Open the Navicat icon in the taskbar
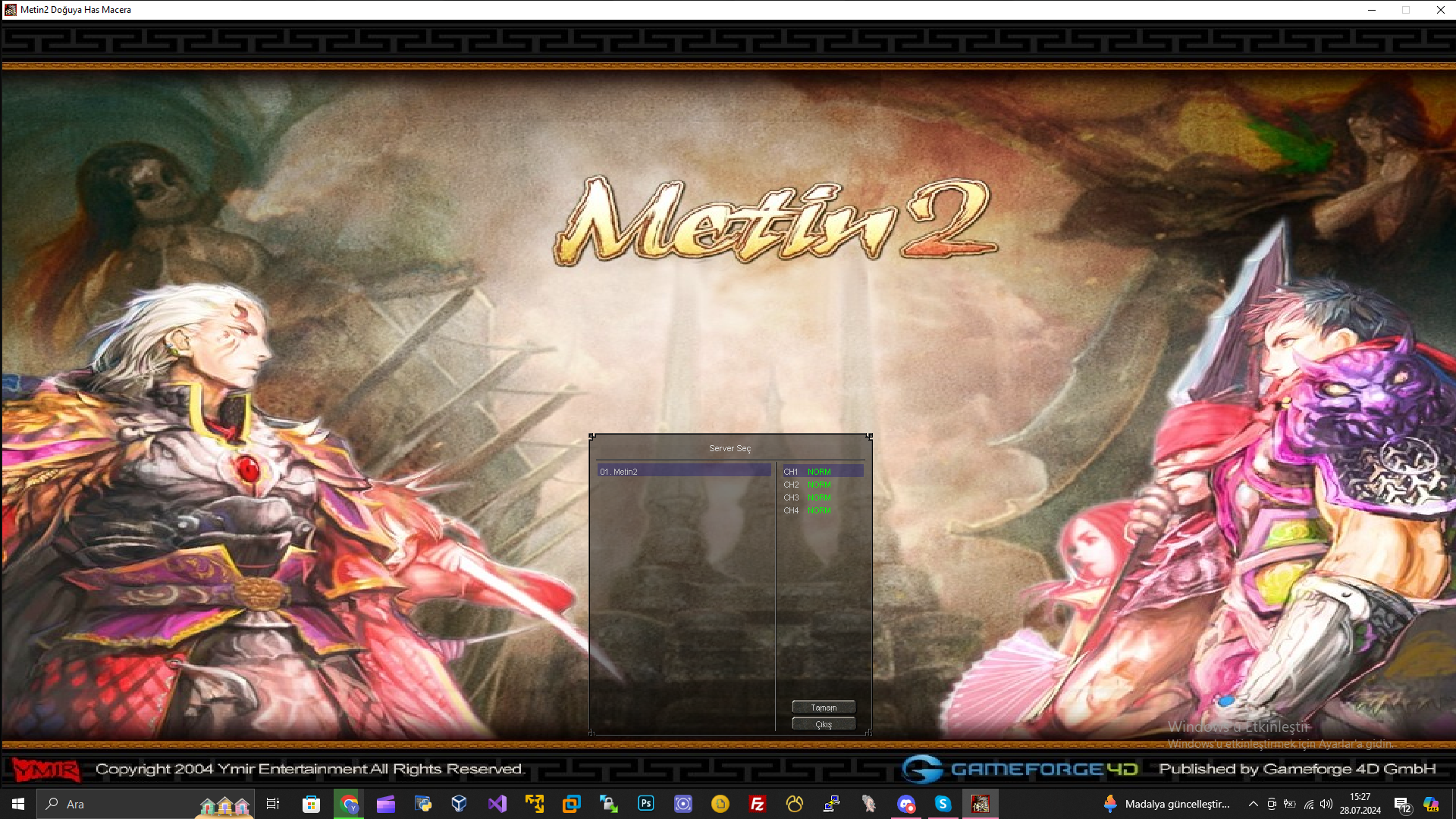Image resolution: width=1456 pixels, height=819 pixels. point(795,804)
